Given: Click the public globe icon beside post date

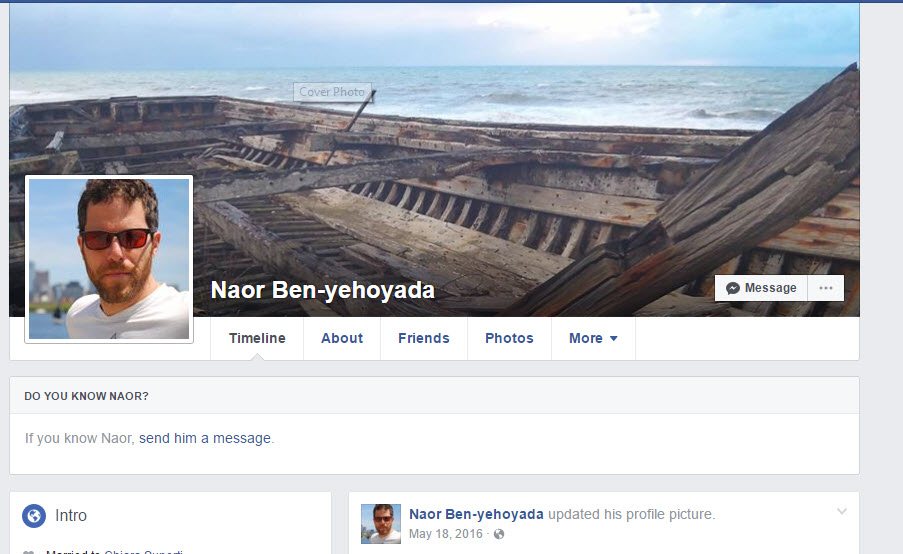Looking at the screenshot, I should tap(499, 534).
